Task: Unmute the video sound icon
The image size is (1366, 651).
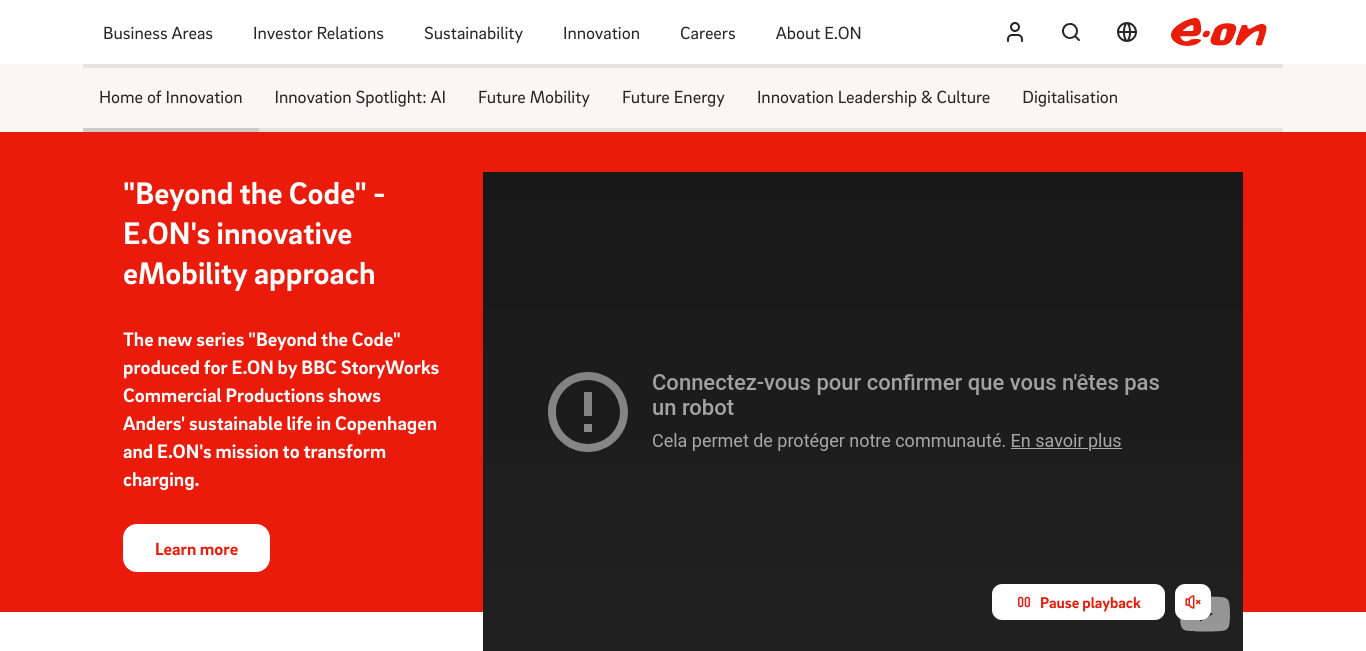Action: coord(1192,602)
